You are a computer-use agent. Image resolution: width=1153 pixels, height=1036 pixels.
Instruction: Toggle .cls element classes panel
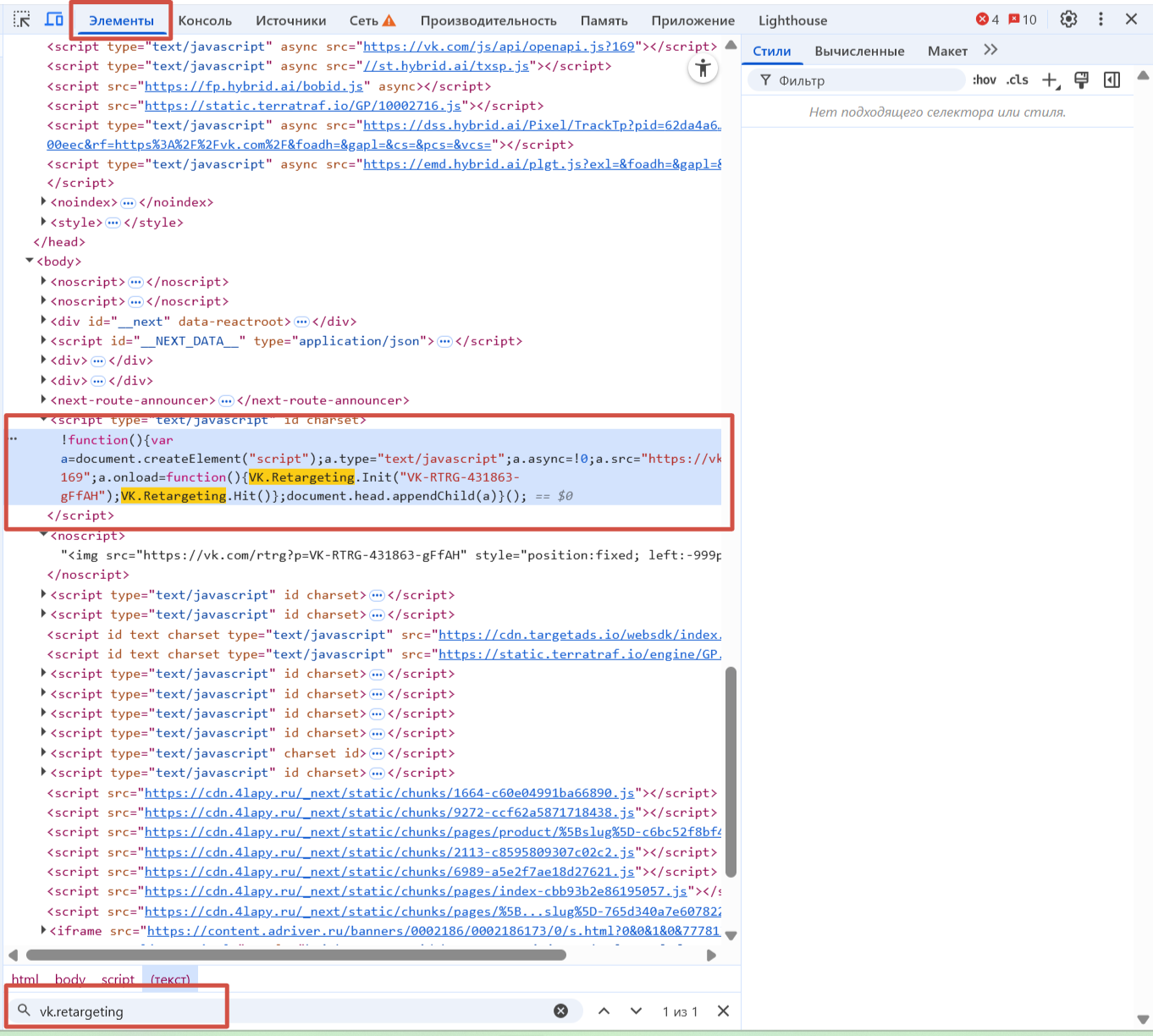pos(1018,80)
